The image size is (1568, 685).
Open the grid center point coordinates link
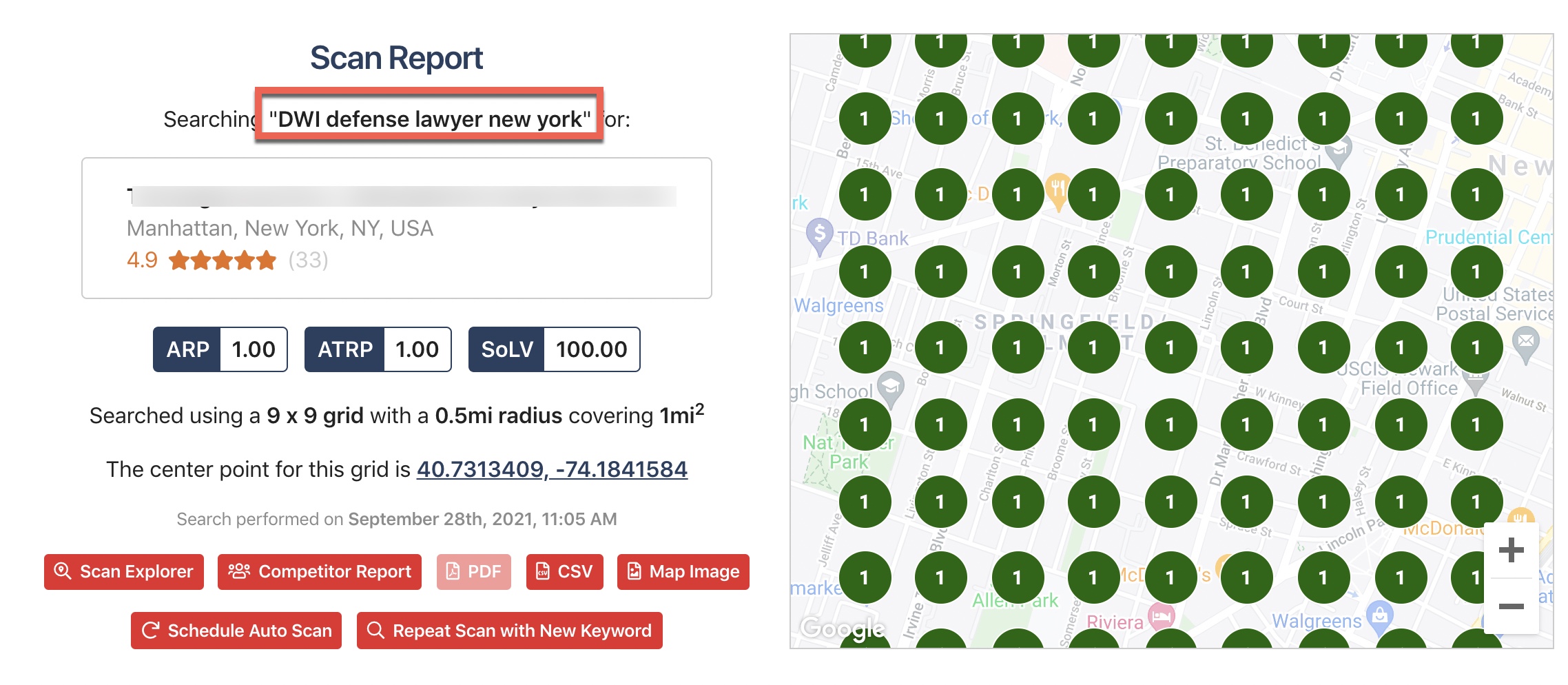pyautogui.click(x=552, y=469)
